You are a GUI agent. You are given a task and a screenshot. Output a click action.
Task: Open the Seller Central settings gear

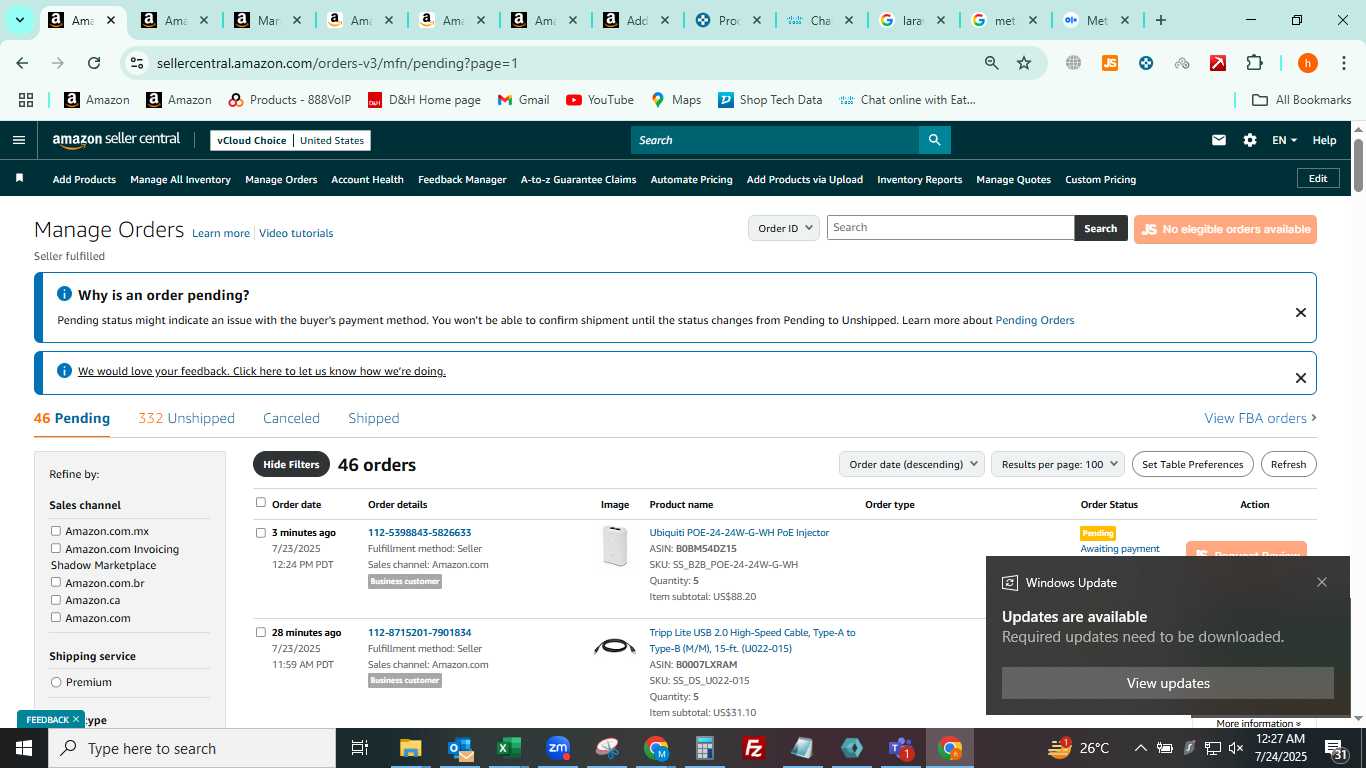point(1250,140)
